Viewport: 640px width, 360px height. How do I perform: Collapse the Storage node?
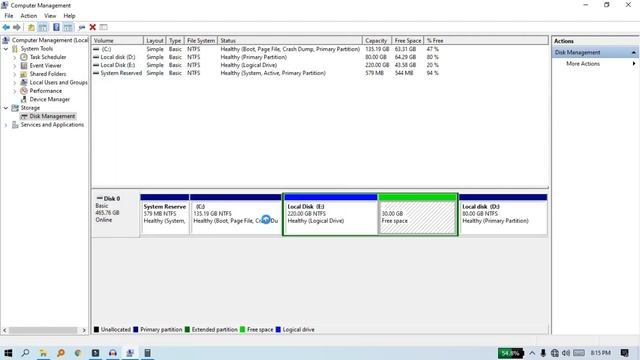coord(6,108)
